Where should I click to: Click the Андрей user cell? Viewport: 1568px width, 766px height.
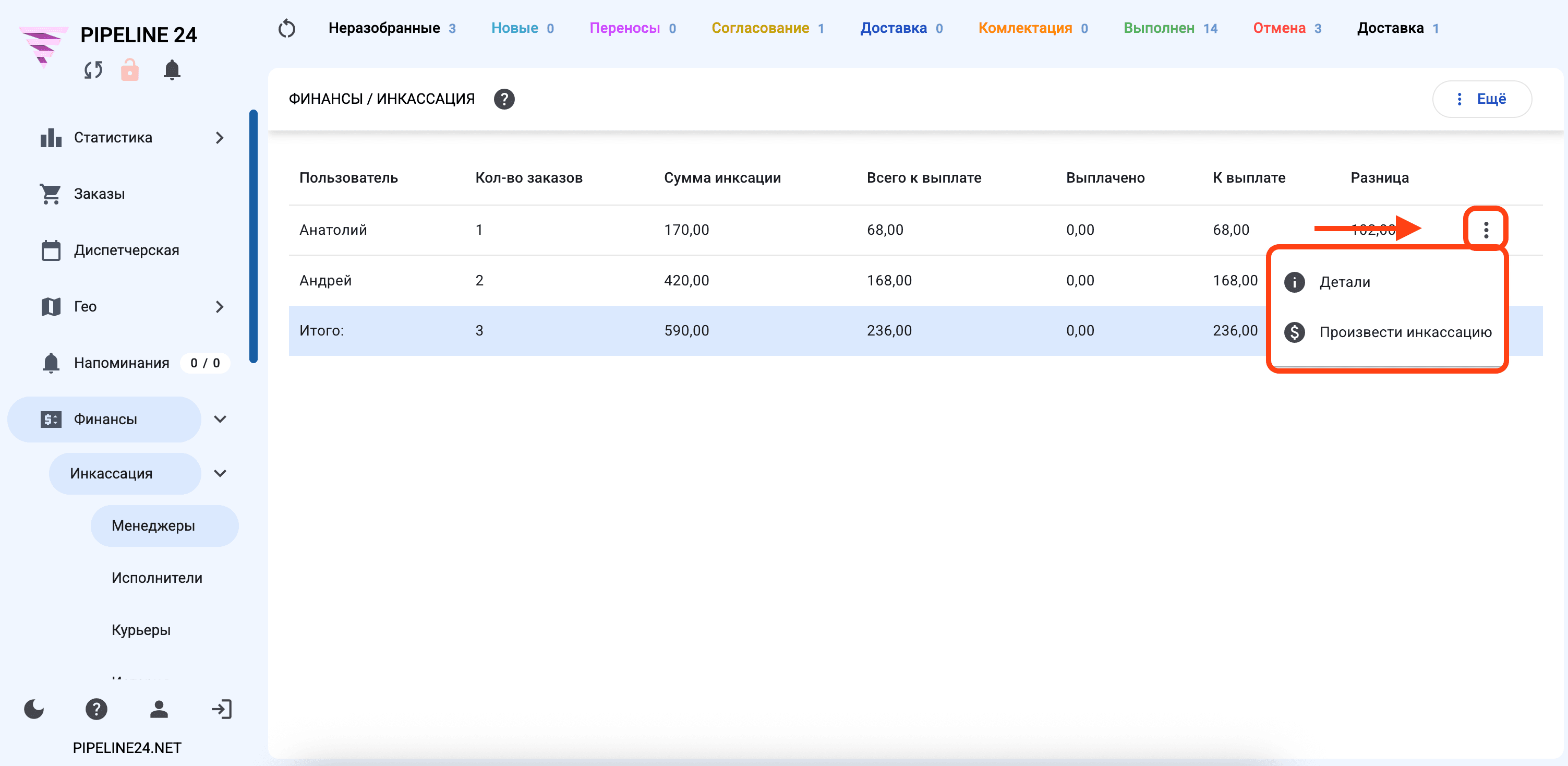325,280
